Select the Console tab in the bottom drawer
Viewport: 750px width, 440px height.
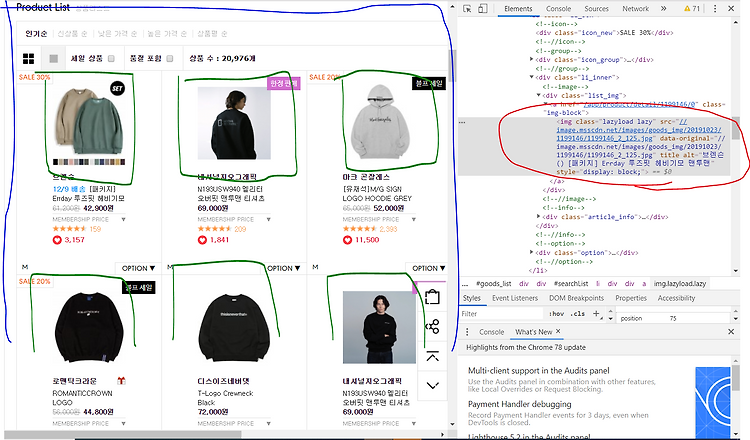point(491,332)
